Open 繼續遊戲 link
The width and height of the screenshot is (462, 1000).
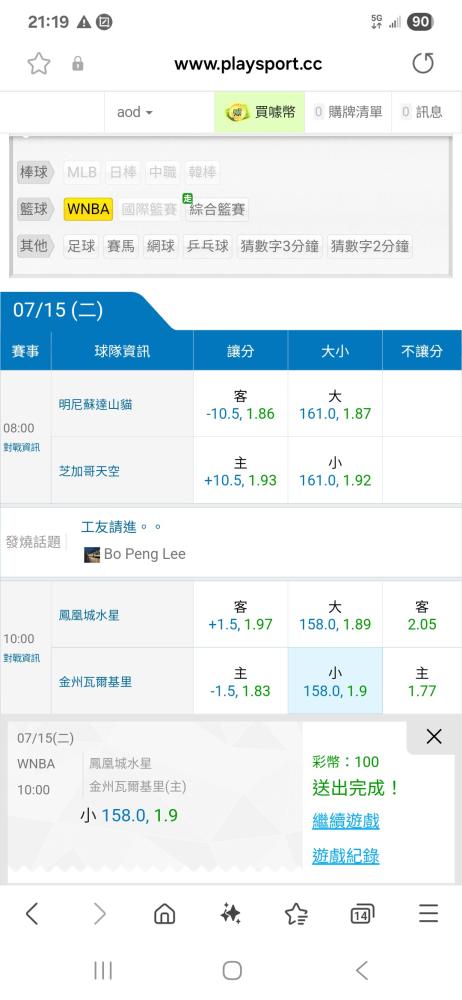[346, 821]
